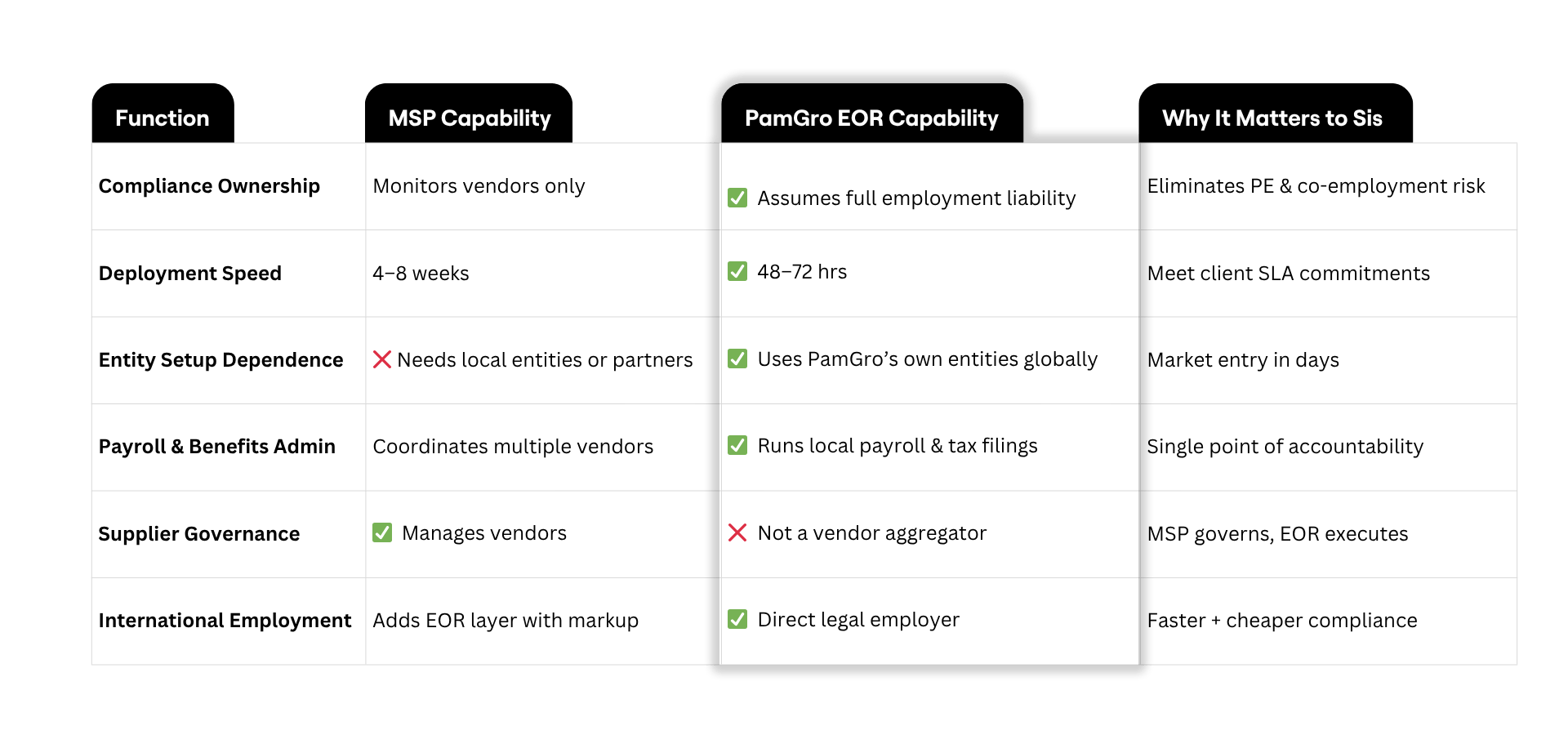Click the red X beside Not a vendor aggregator
Image resolution: width=1568 pixels, height=735 pixels.
tap(737, 533)
